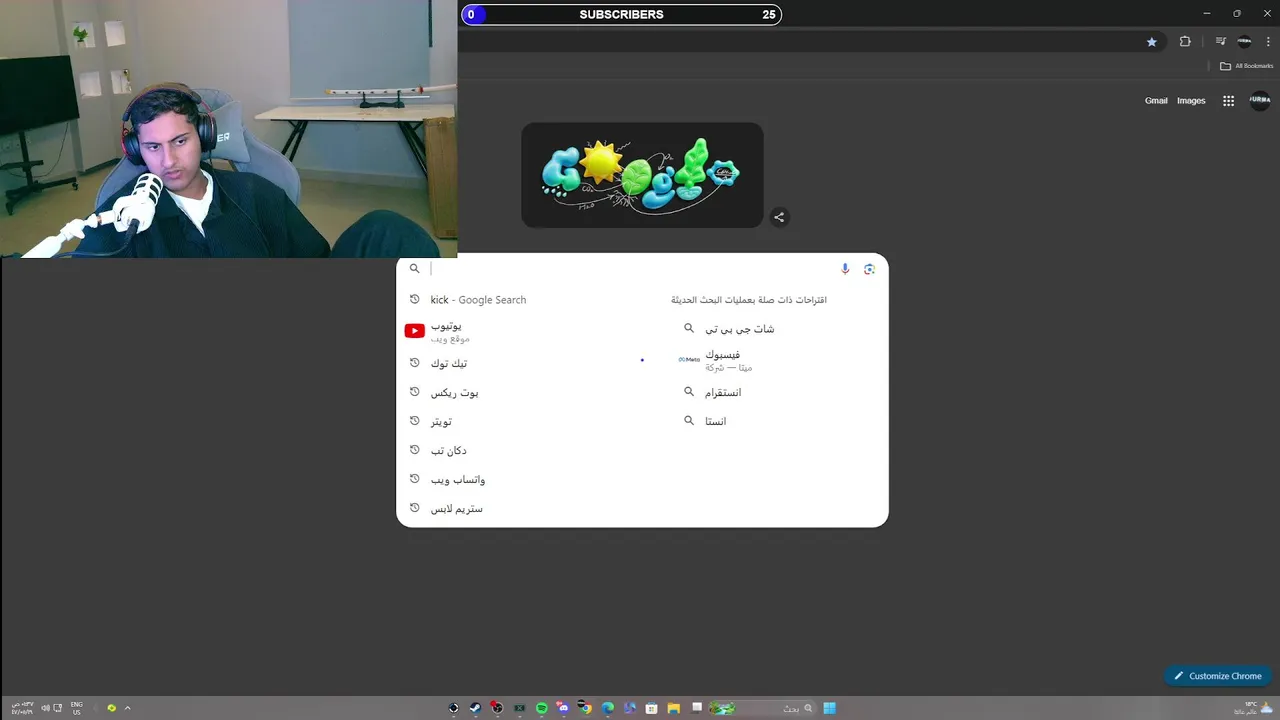Open the All Bookmarks folder
Screen dimensions: 1280x720
click(x=1246, y=66)
